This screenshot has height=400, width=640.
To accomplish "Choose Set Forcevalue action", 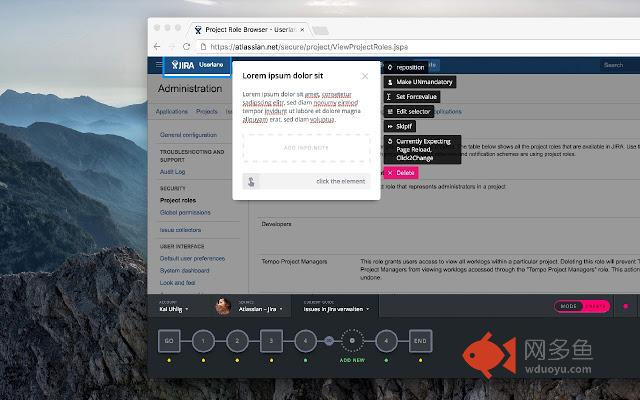I will coord(412,97).
